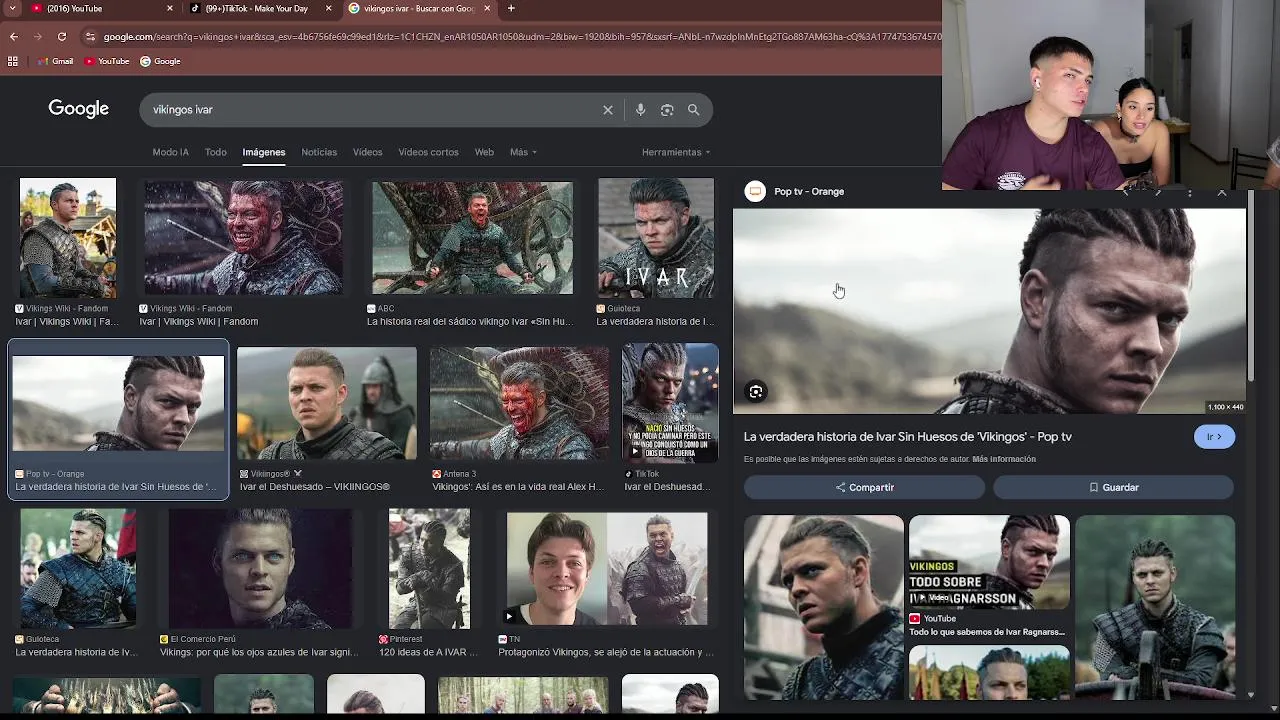Select the Web search tab
The width and height of the screenshot is (1280, 720).
point(484,152)
